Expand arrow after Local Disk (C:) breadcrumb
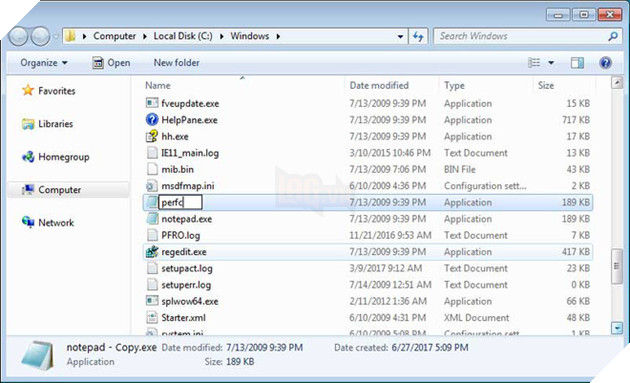 tap(221, 37)
